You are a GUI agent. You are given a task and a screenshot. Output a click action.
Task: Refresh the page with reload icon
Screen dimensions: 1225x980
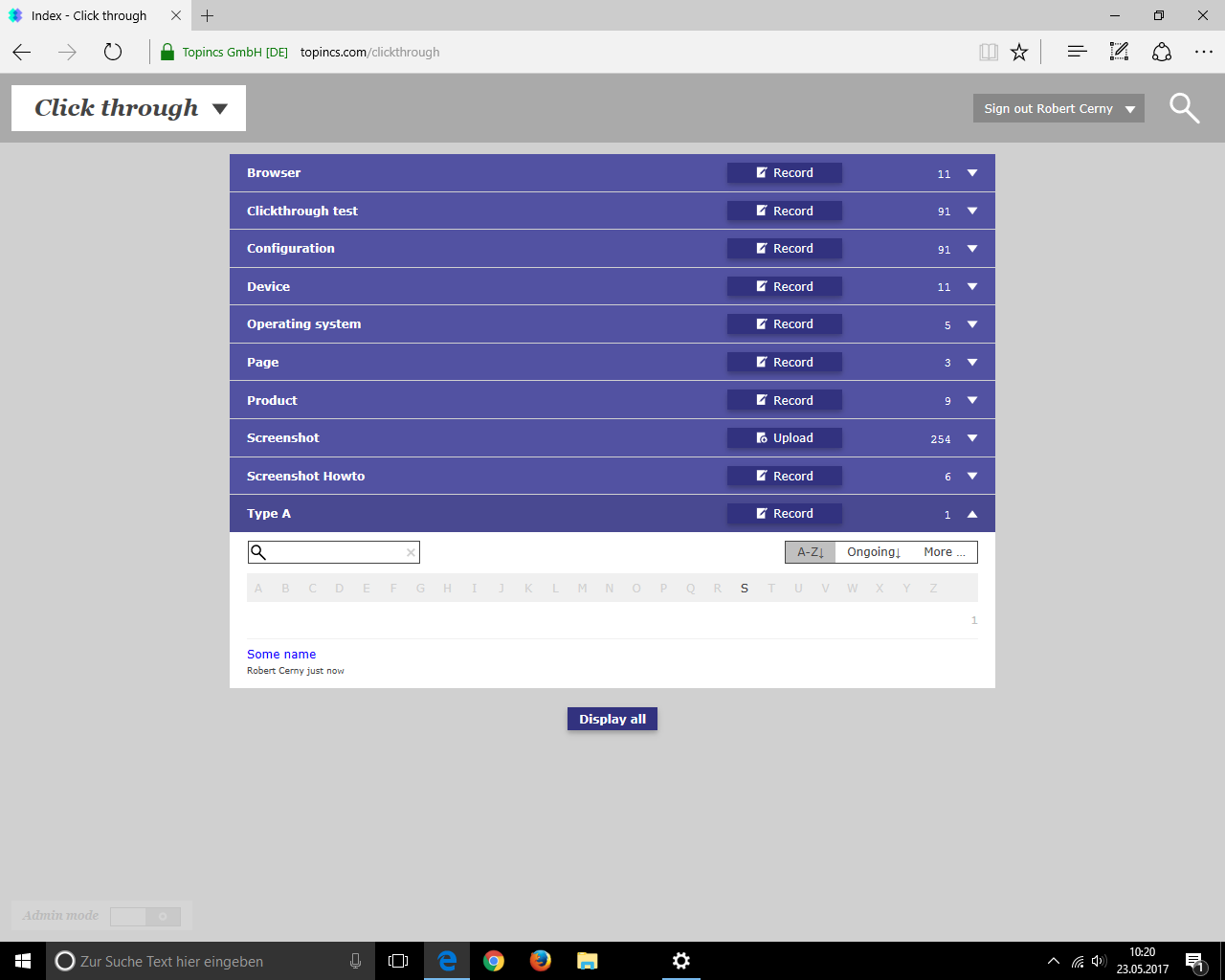pyautogui.click(x=113, y=53)
